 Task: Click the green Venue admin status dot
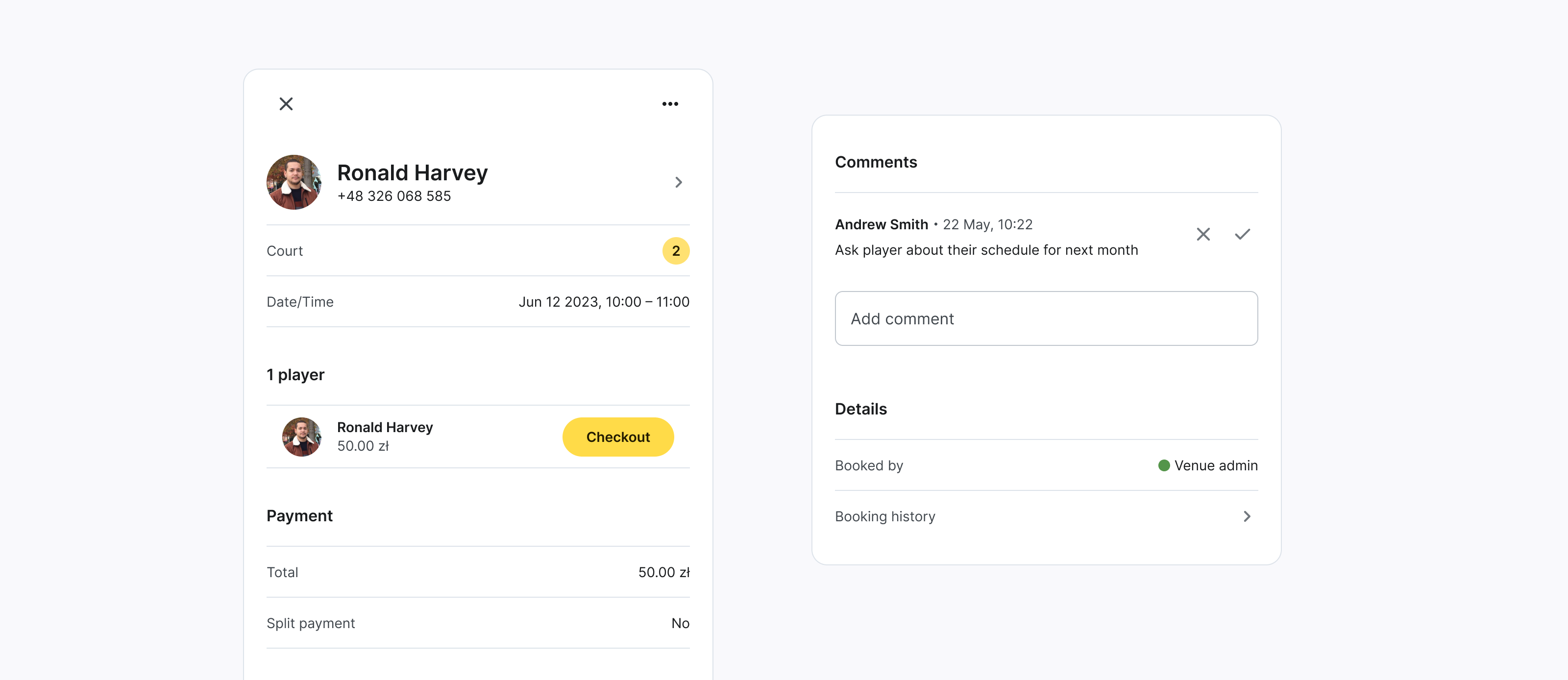(1163, 465)
